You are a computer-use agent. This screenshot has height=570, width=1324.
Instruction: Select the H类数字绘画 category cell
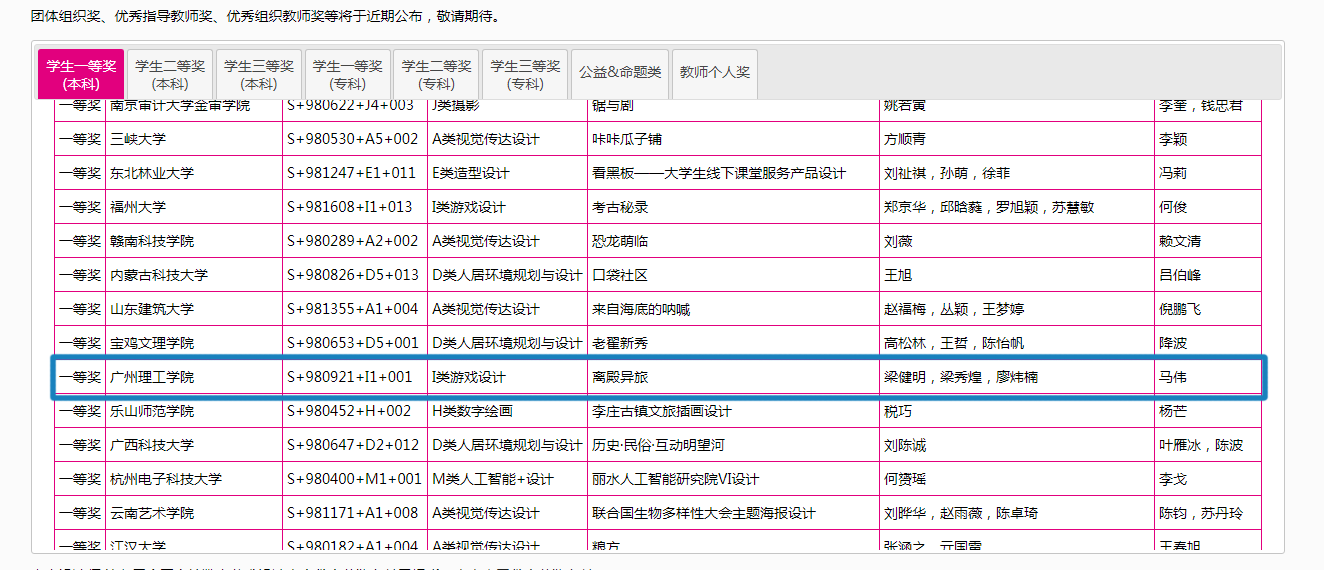(x=471, y=411)
